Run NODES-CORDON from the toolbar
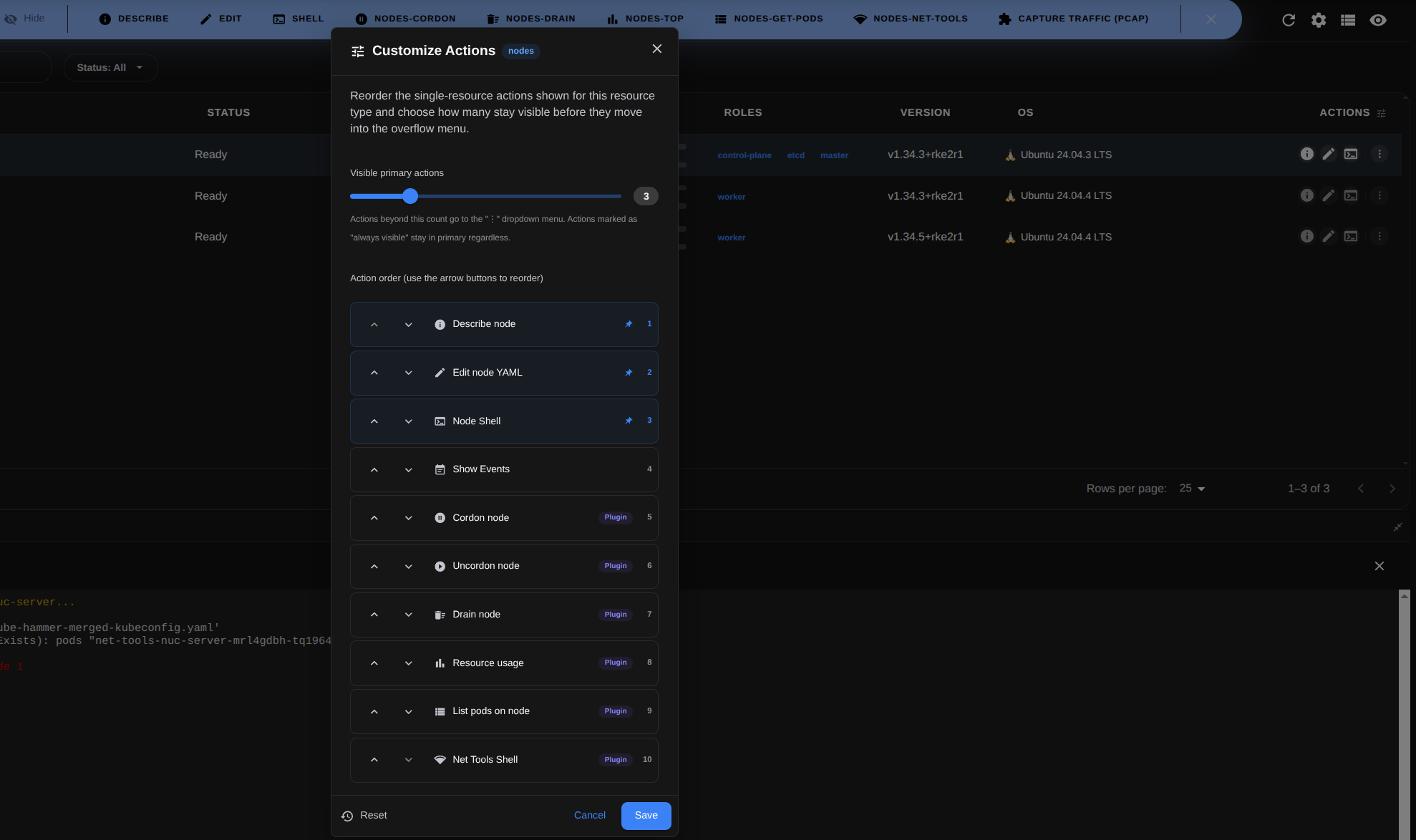The image size is (1416, 840). [405, 19]
